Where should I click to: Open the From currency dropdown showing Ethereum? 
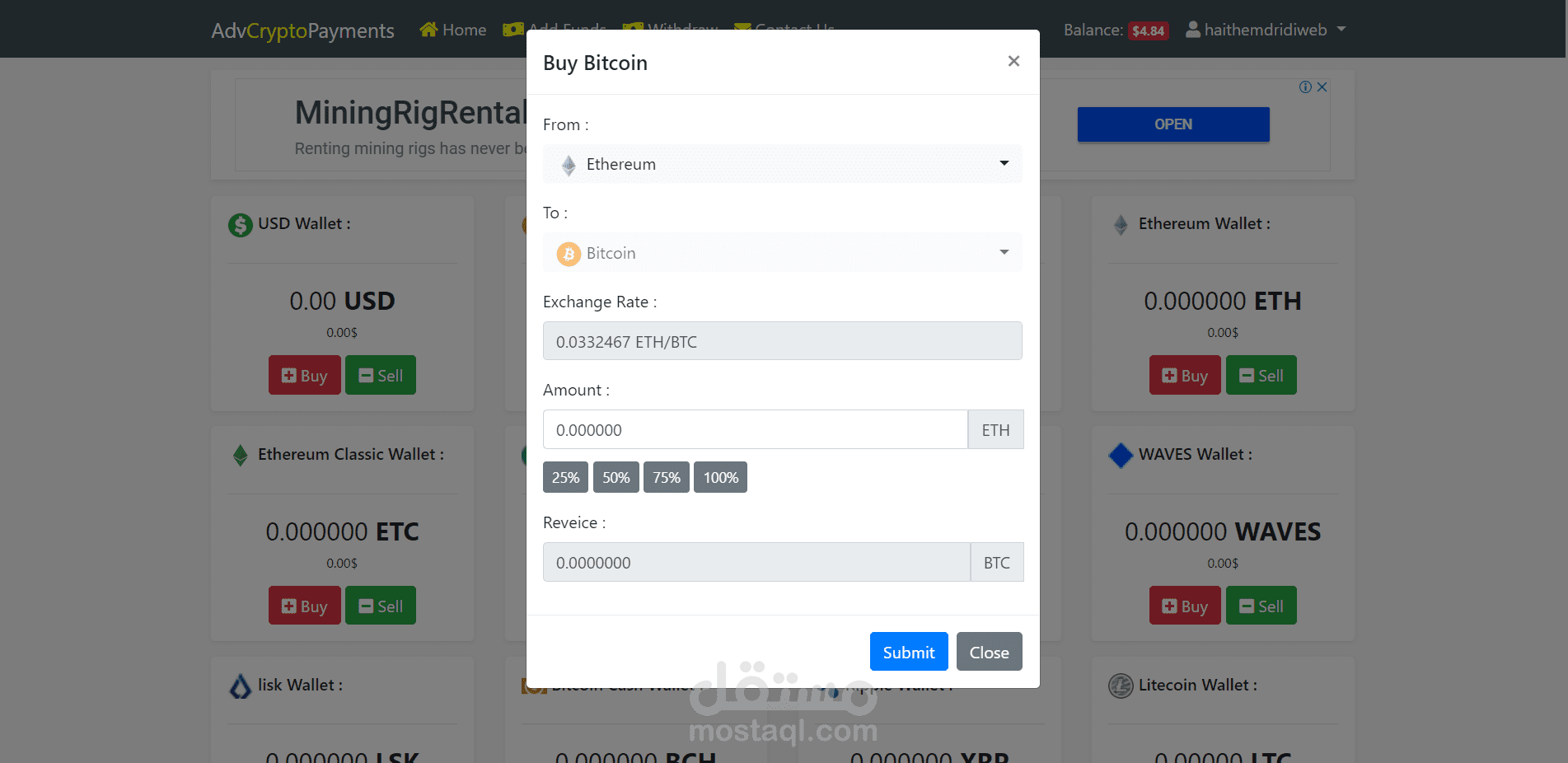click(x=782, y=164)
